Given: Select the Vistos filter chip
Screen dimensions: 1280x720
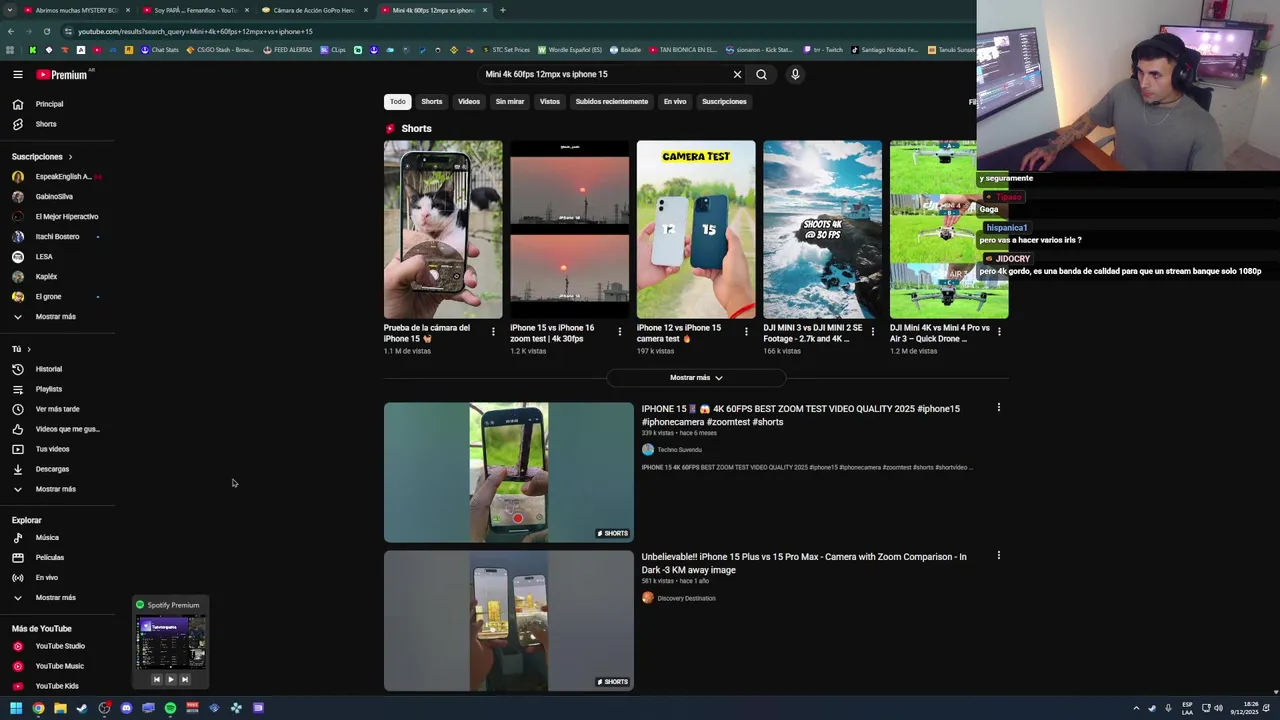Looking at the screenshot, I should tap(550, 101).
